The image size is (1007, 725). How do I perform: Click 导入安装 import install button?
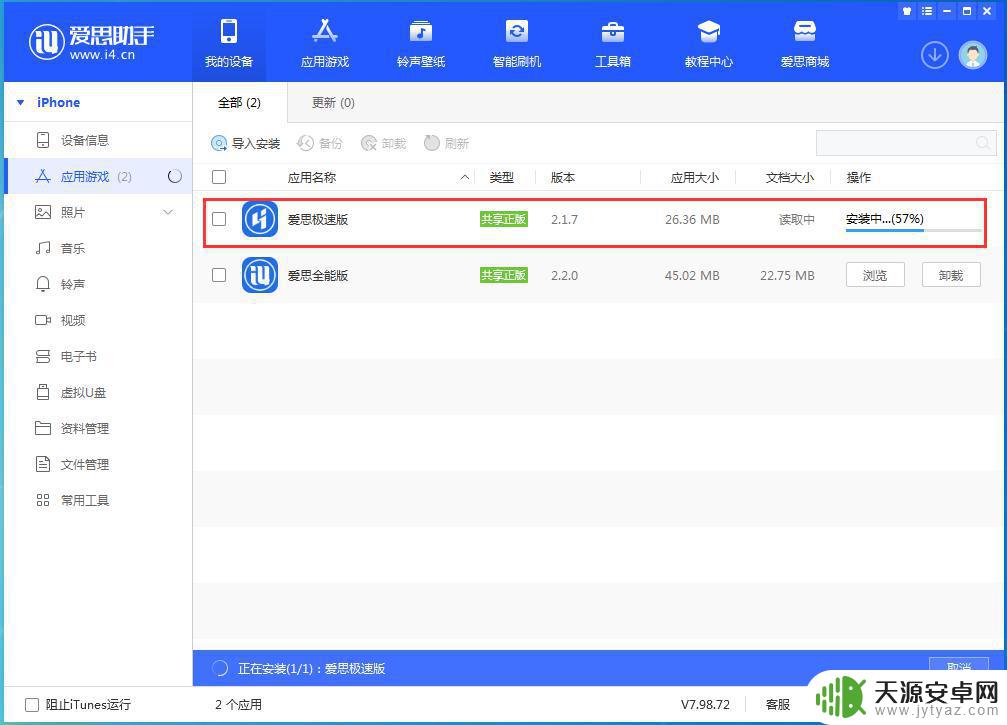tap(245, 143)
